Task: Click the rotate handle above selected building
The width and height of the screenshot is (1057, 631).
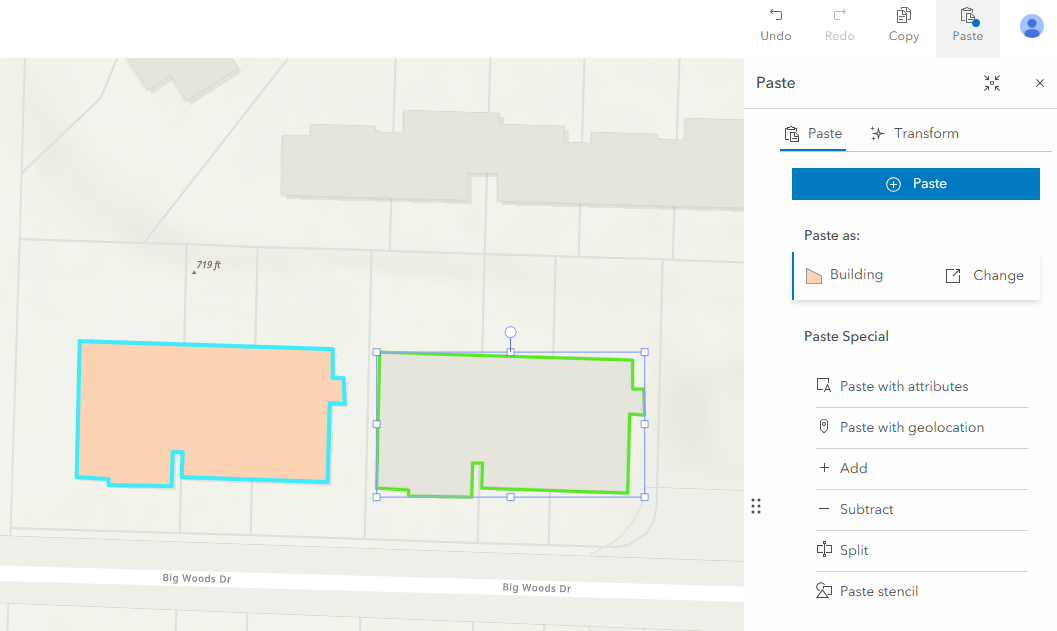Action: tap(510, 332)
